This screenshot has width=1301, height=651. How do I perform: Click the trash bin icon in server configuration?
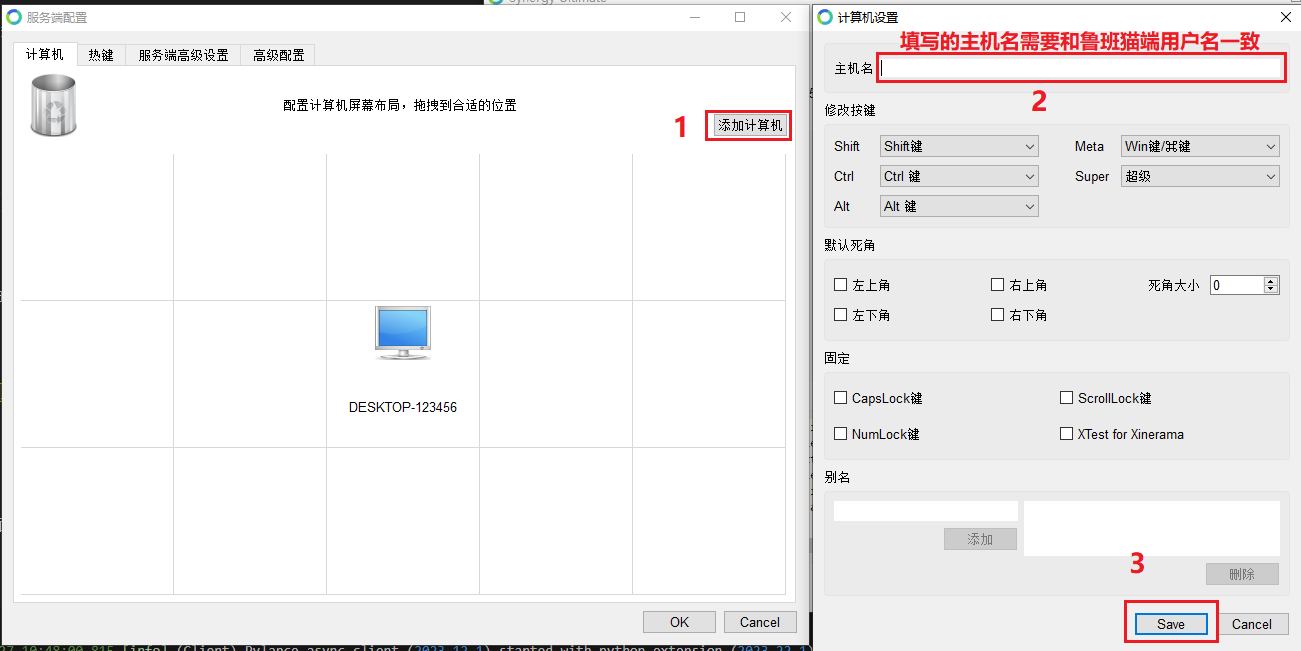[x=54, y=105]
